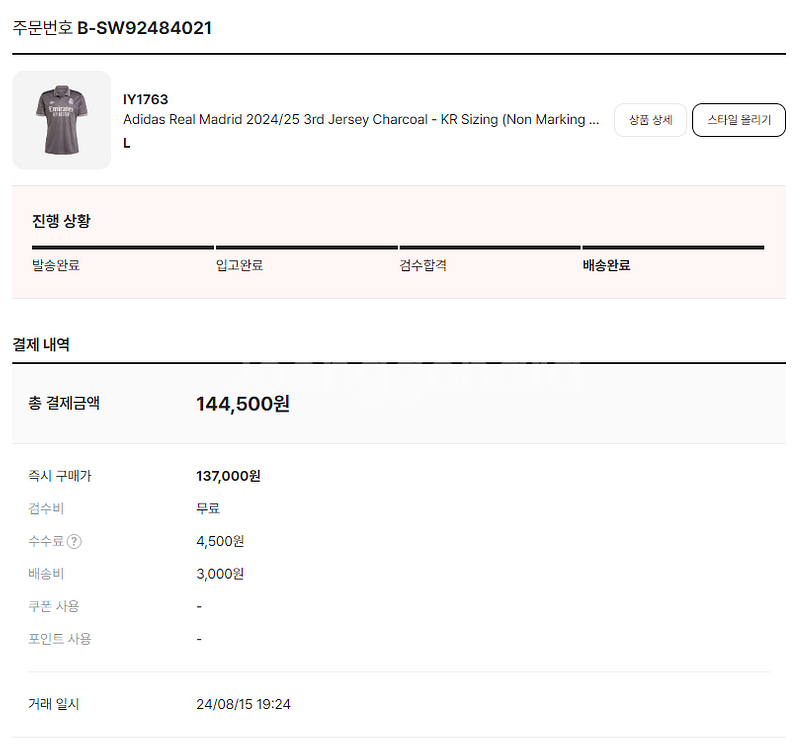Select the 배송완료 progress step

606,265
